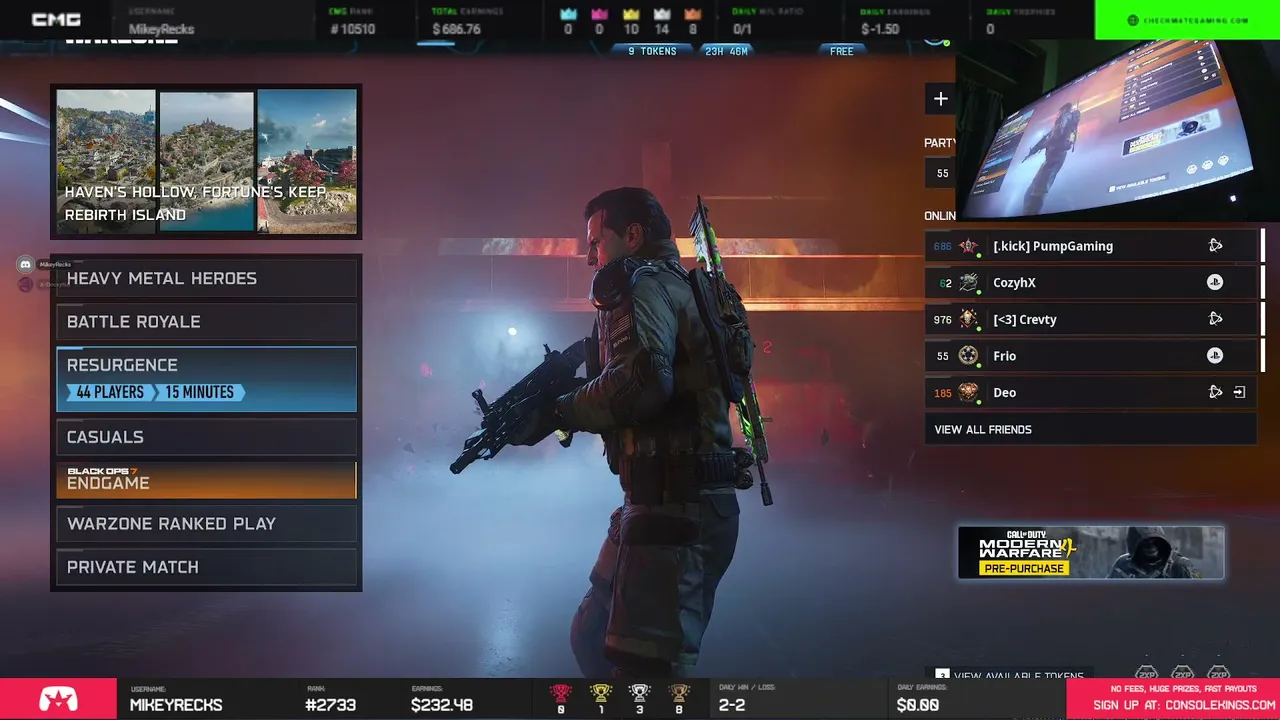Click PumpGaming's rank emblem
The width and height of the screenshot is (1280, 720).
pyautogui.click(x=968, y=246)
